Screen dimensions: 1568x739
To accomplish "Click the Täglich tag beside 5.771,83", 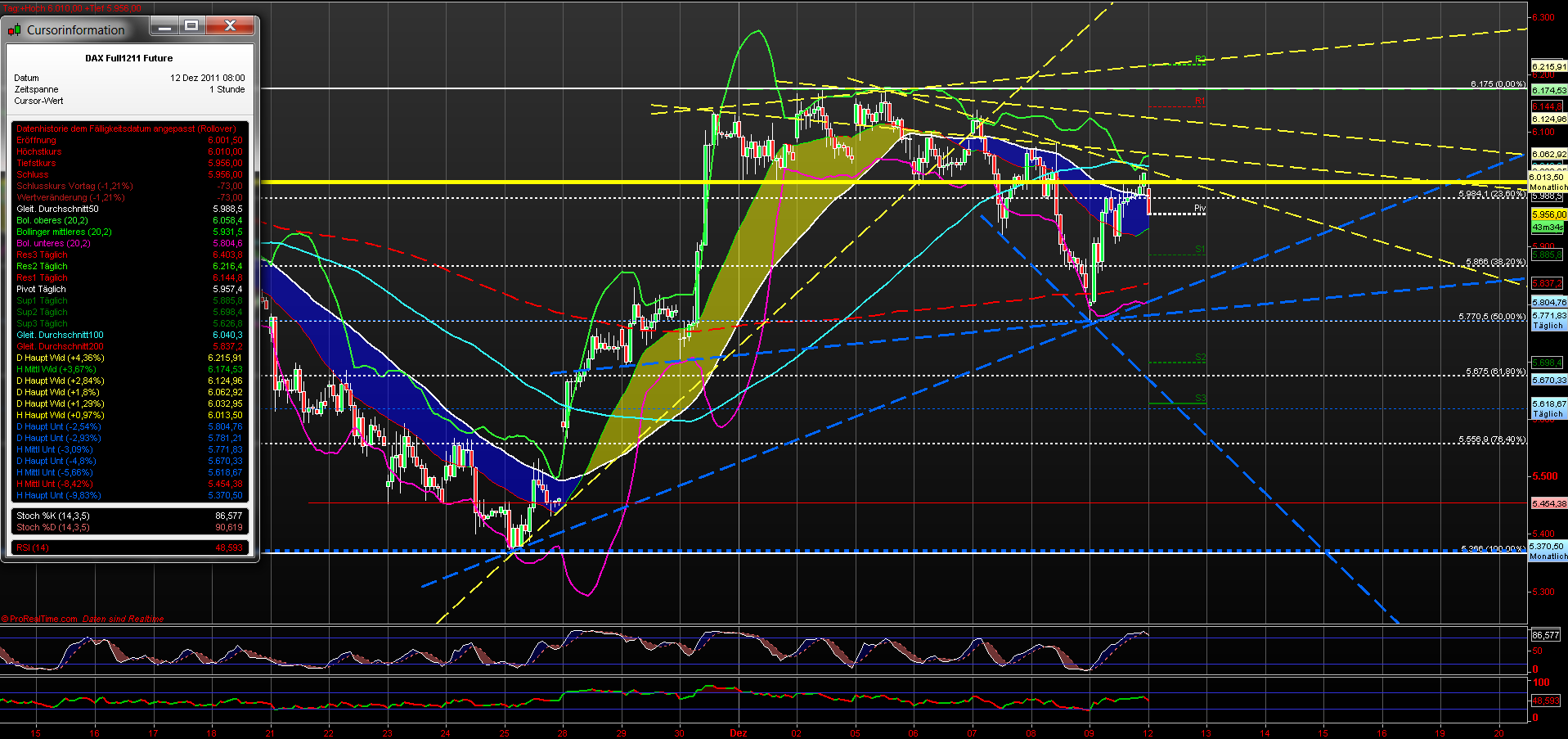I will click(1548, 324).
